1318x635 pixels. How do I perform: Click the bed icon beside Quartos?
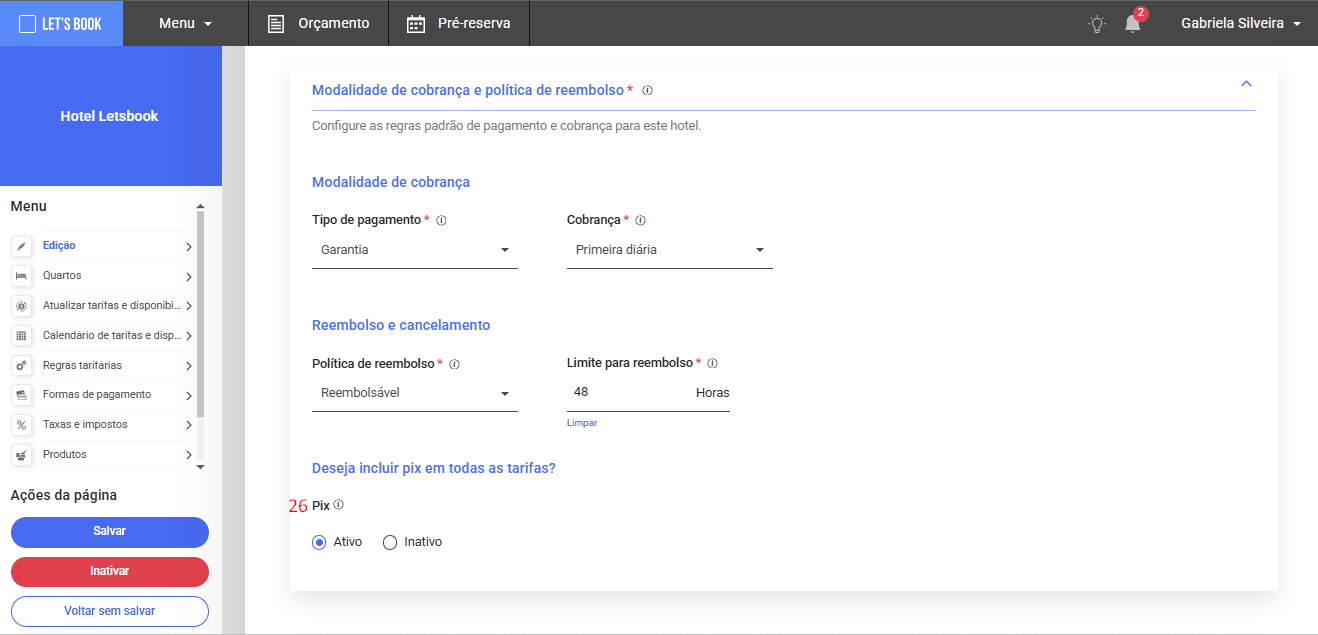tap(22, 276)
